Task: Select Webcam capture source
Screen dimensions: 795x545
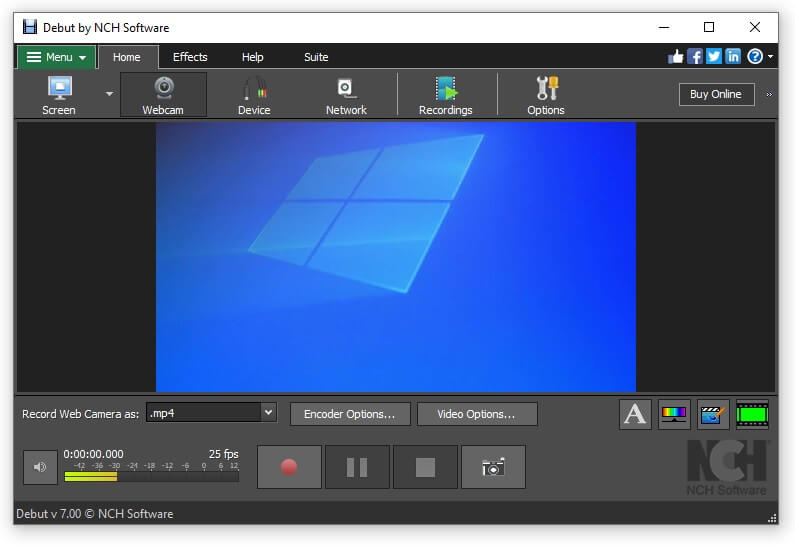Action: coord(163,95)
